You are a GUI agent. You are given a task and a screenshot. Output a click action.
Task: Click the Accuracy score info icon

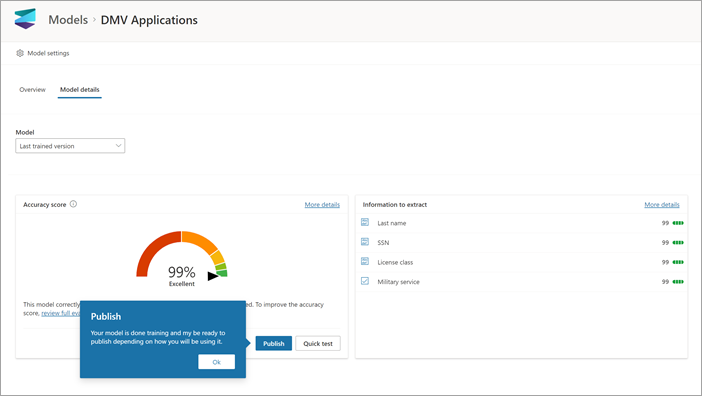[73, 204]
